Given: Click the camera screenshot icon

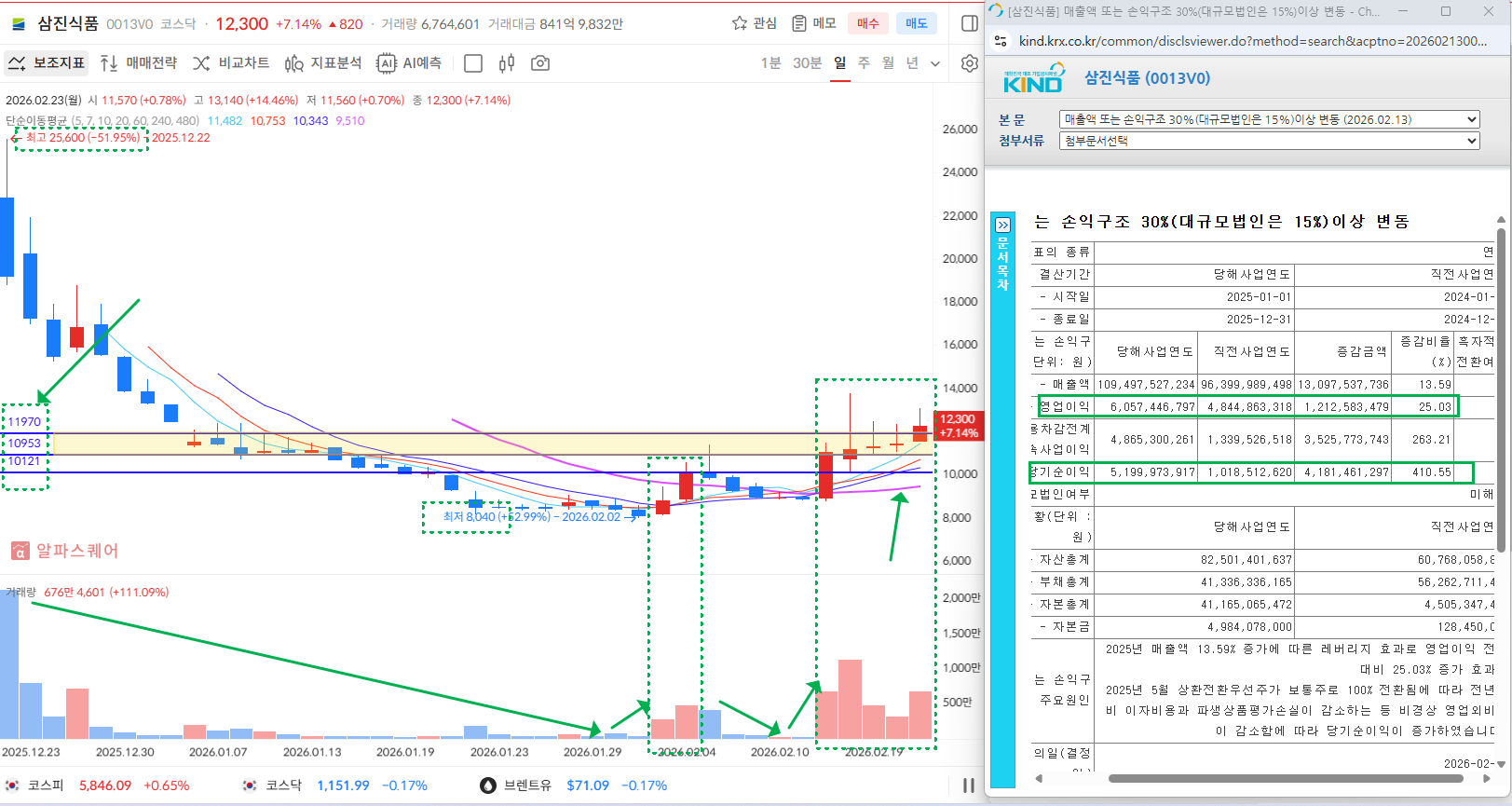Looking at the screenshot, I should pos(540,63).
